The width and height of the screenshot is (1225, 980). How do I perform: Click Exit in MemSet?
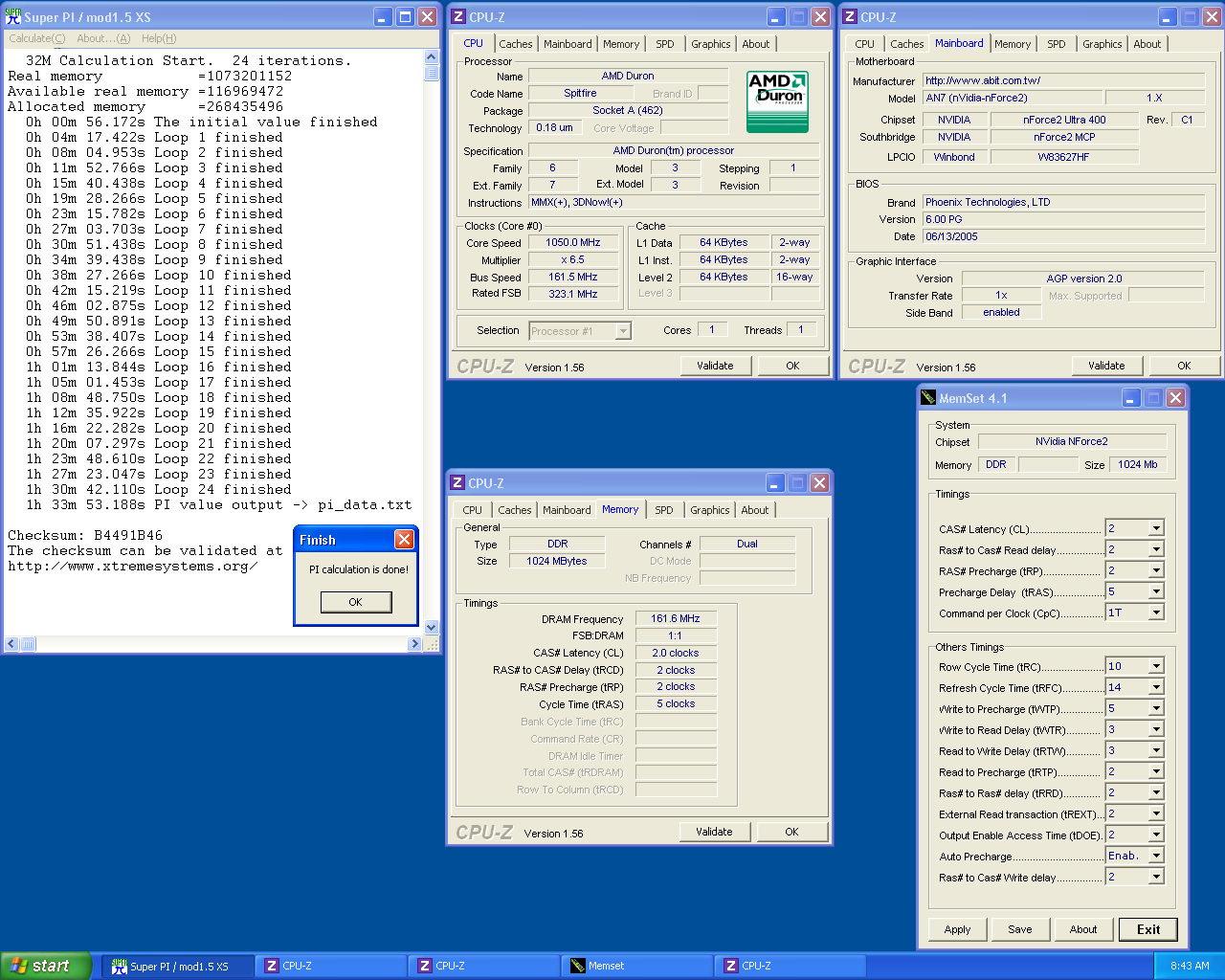(1148, 929)
